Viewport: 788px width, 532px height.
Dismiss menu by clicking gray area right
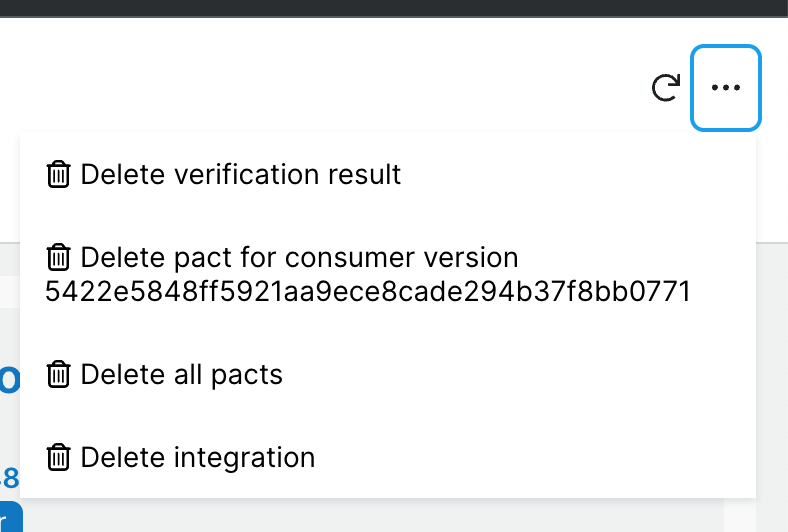(x=772, y=400)
